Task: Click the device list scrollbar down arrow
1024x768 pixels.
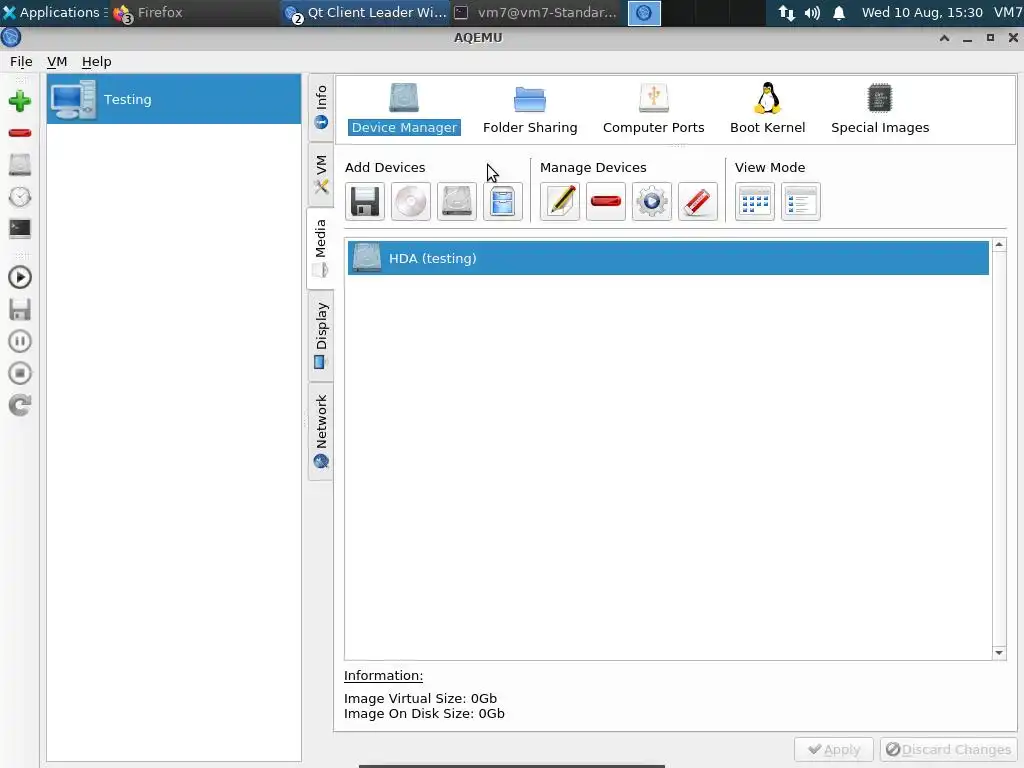Action: pyautogui.click(x=999, y=652)
